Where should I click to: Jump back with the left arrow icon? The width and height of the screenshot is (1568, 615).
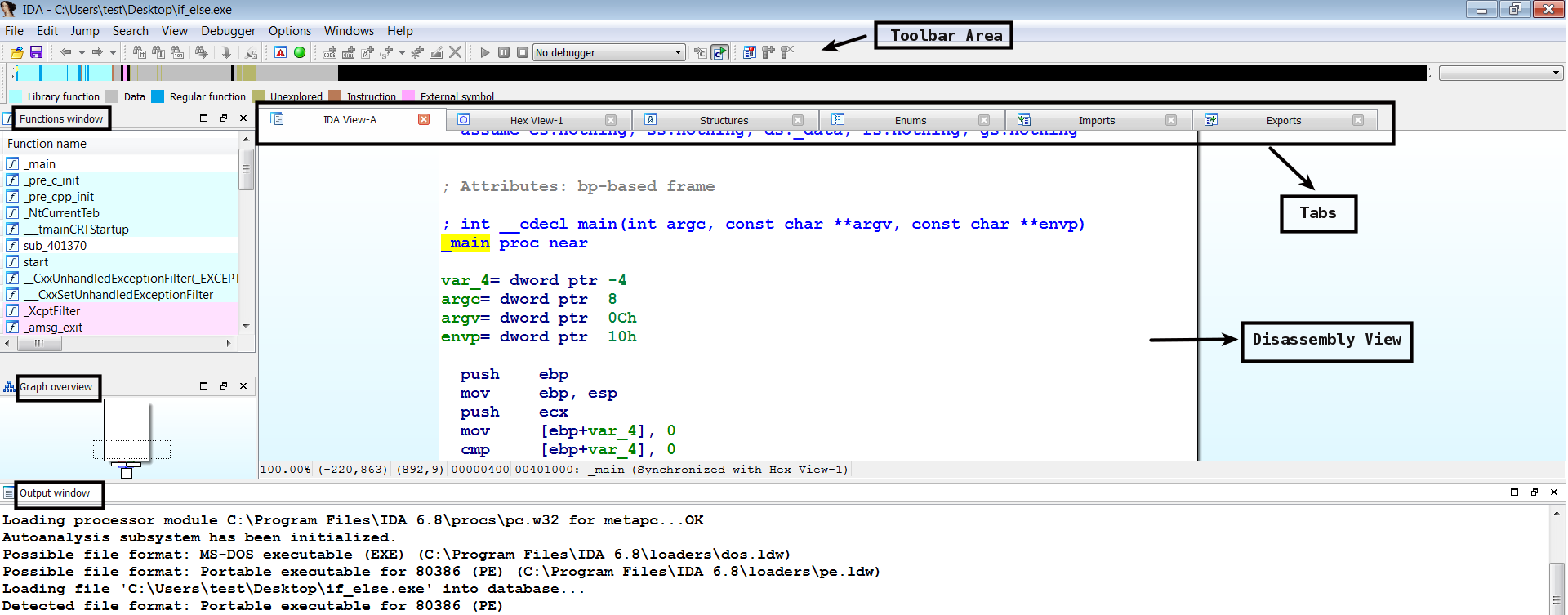point(65,52)
